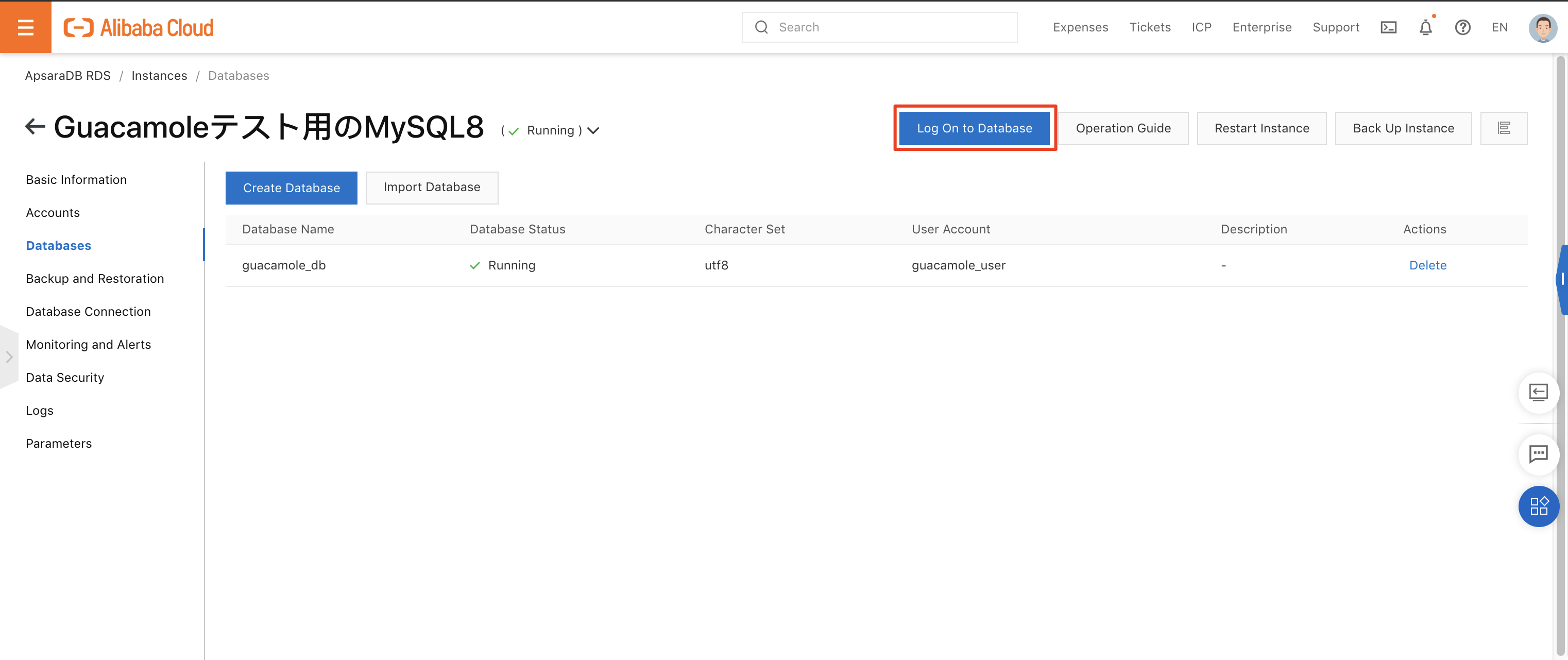
Task: Click Restart Instance
Action: click(x=1261, y=128)
